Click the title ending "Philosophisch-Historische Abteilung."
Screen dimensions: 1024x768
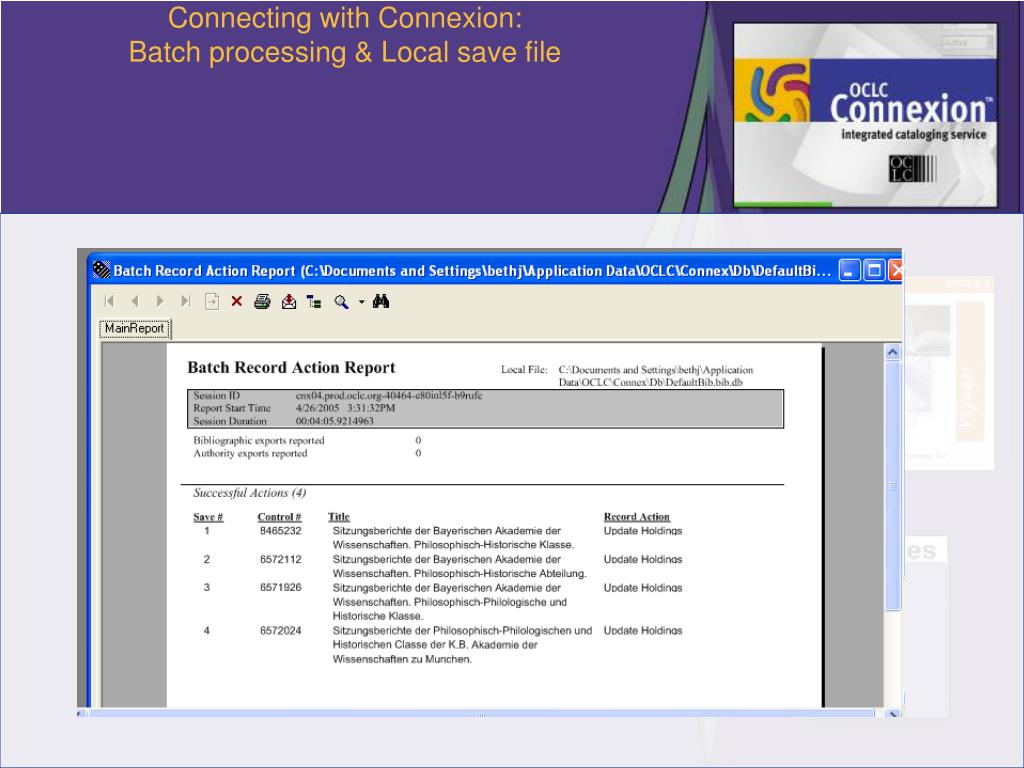click(x=460, y=567)
